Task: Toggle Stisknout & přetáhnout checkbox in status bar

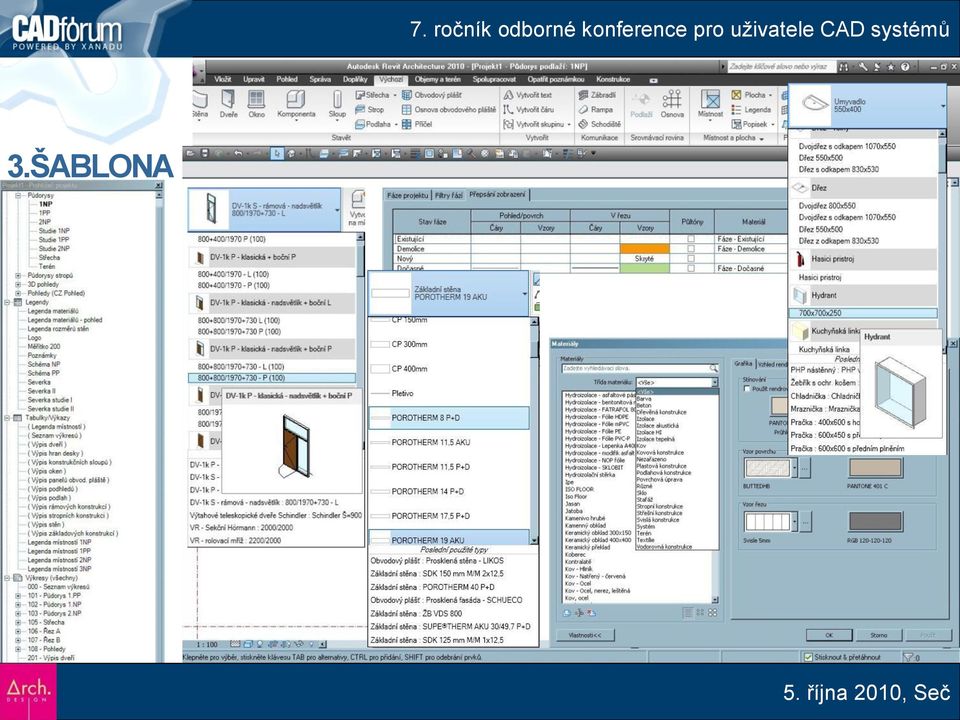Action: (809, 657)
